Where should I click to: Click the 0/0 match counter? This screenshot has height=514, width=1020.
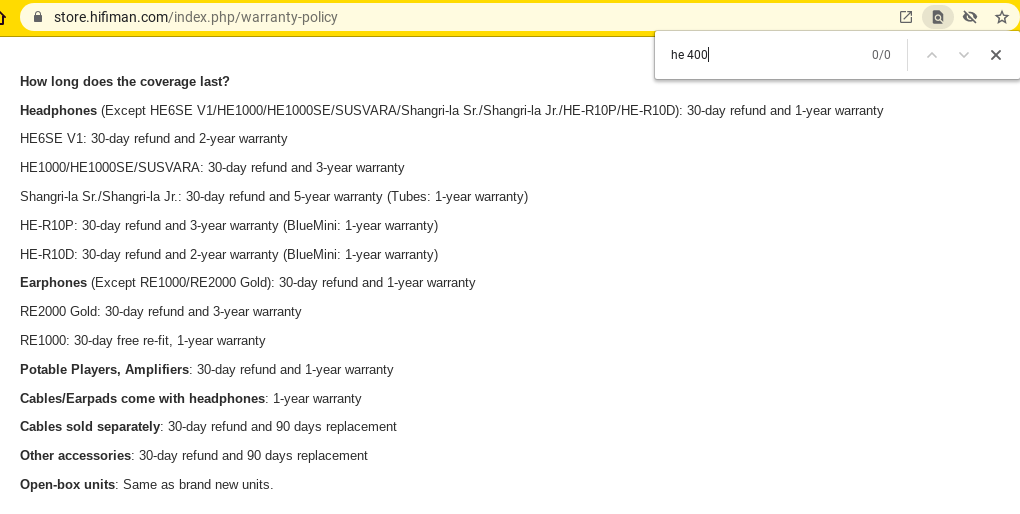881,55
